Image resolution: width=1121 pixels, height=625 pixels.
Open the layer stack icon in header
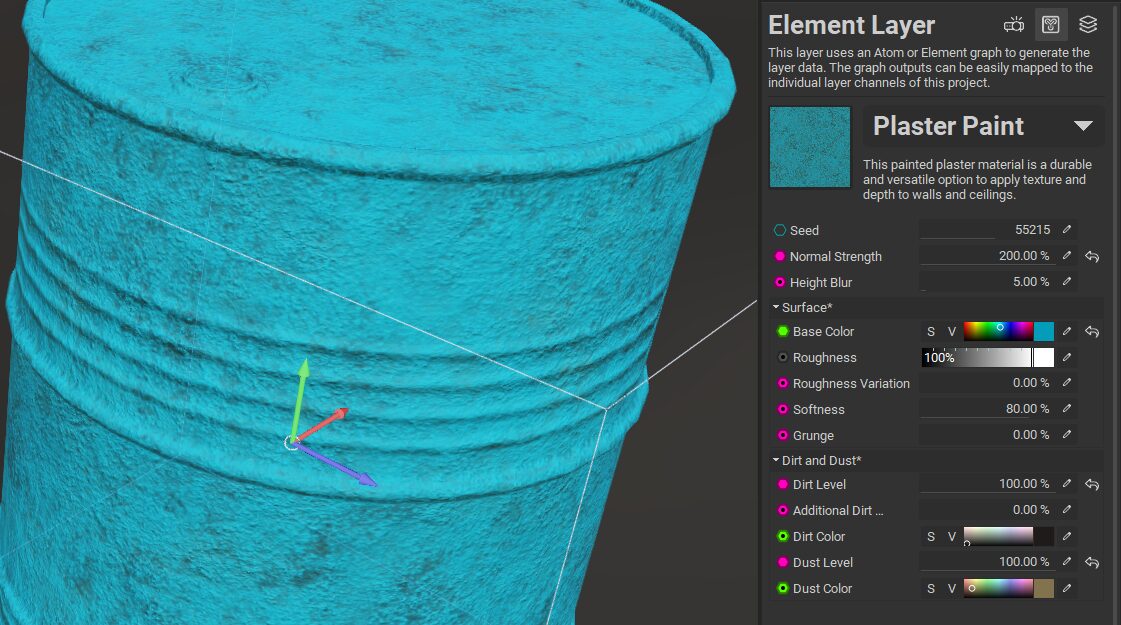click(x=1088, y=25)
